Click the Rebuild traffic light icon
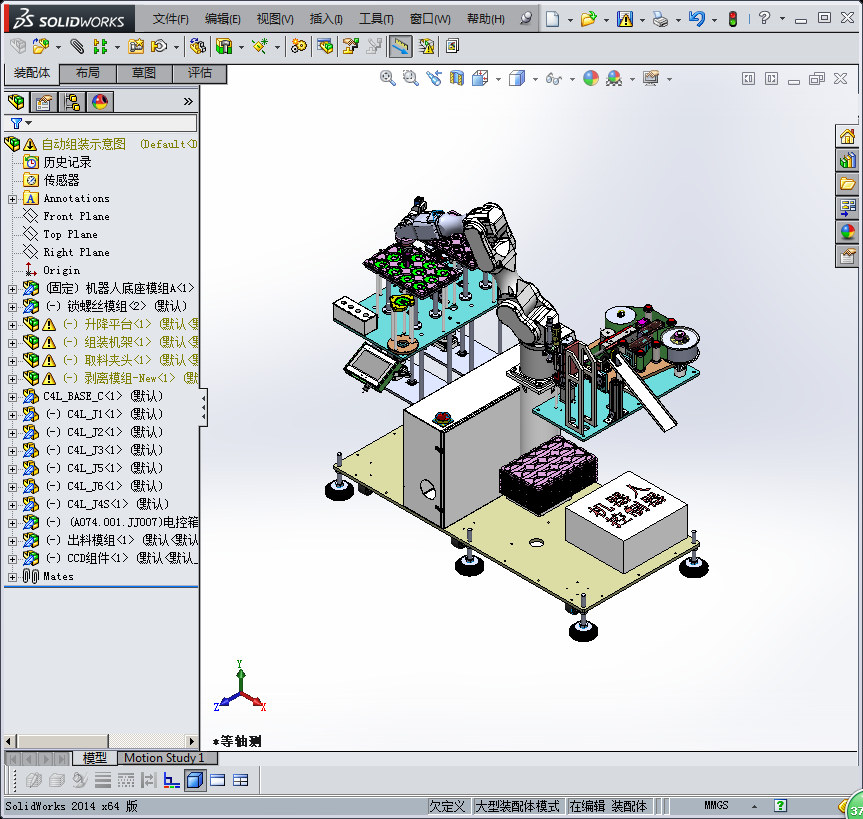Viewport: 863px width, 819px height. [733, 19]
